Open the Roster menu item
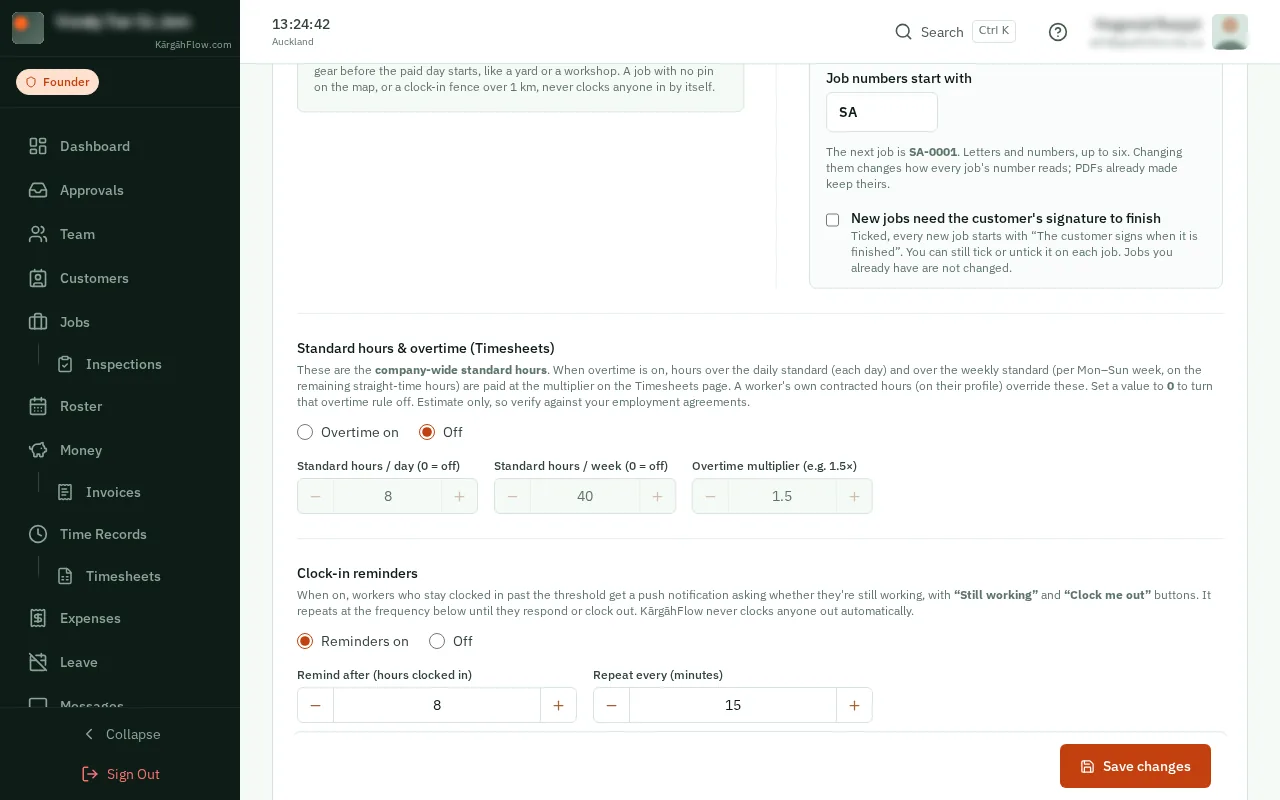 (120, 406)
